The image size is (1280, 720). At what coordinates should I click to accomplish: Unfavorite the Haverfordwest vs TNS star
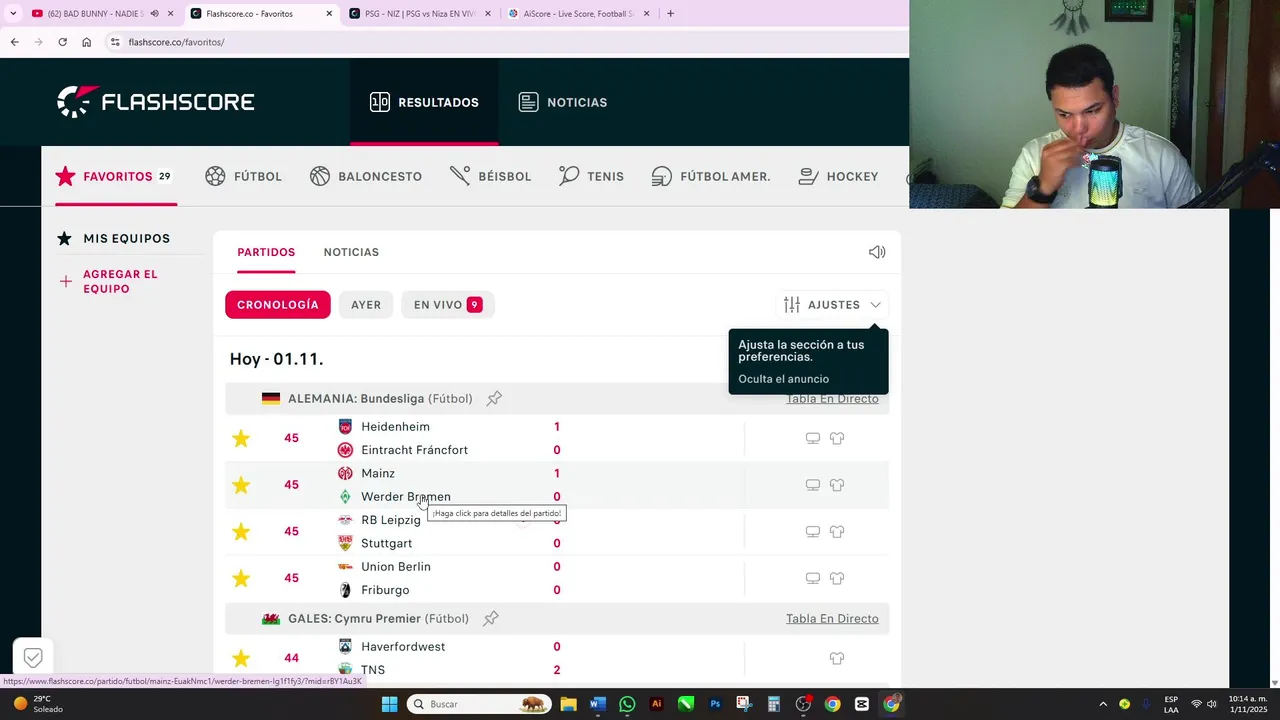[241, 658]
